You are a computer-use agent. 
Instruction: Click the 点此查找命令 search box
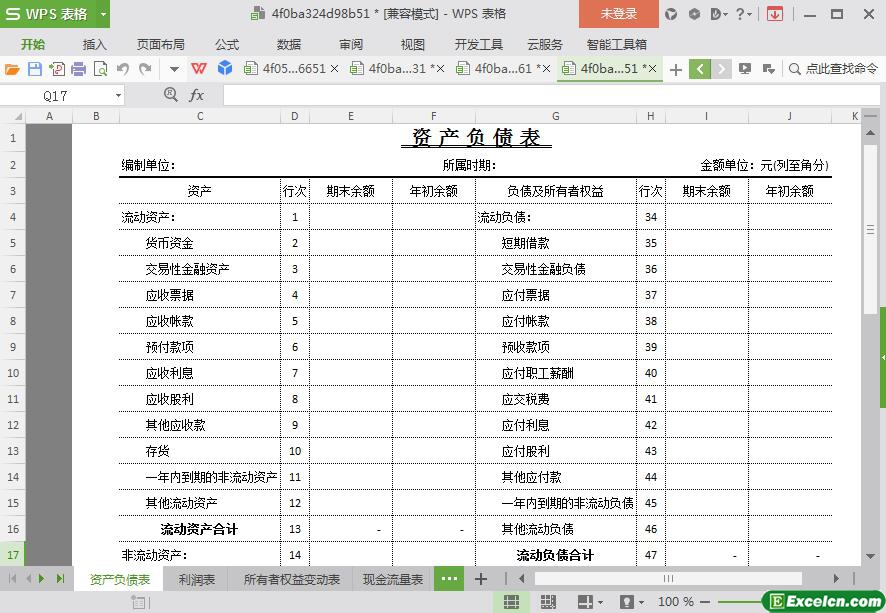(x=833, y=69)
